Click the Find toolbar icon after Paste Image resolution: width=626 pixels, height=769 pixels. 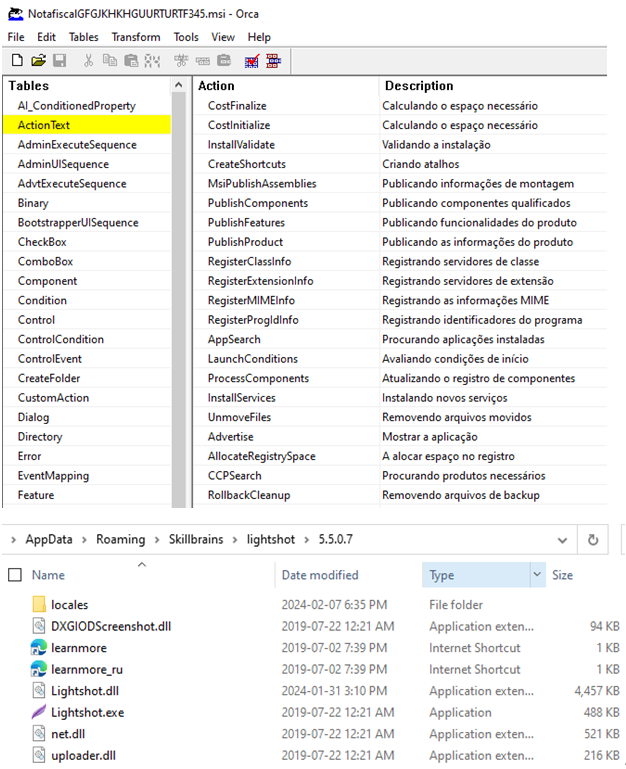click(x=152, y=60)
